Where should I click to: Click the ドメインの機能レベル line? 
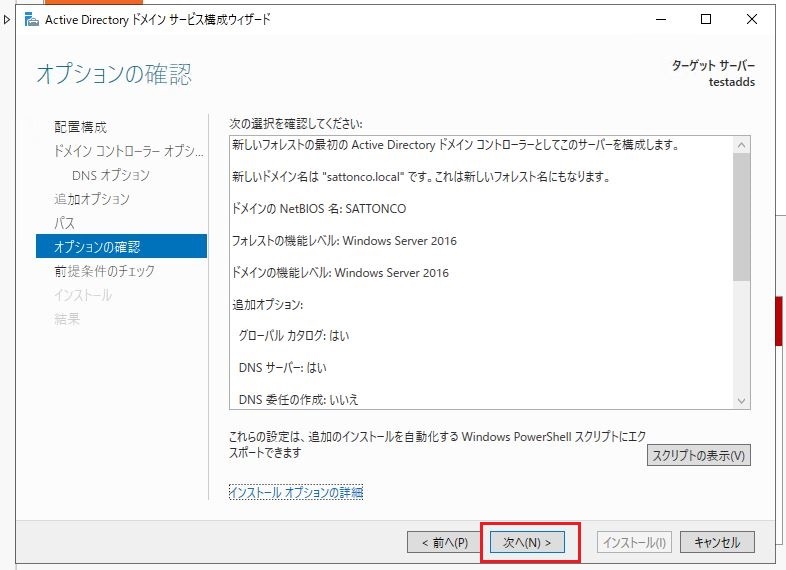[x=340, y=273]
